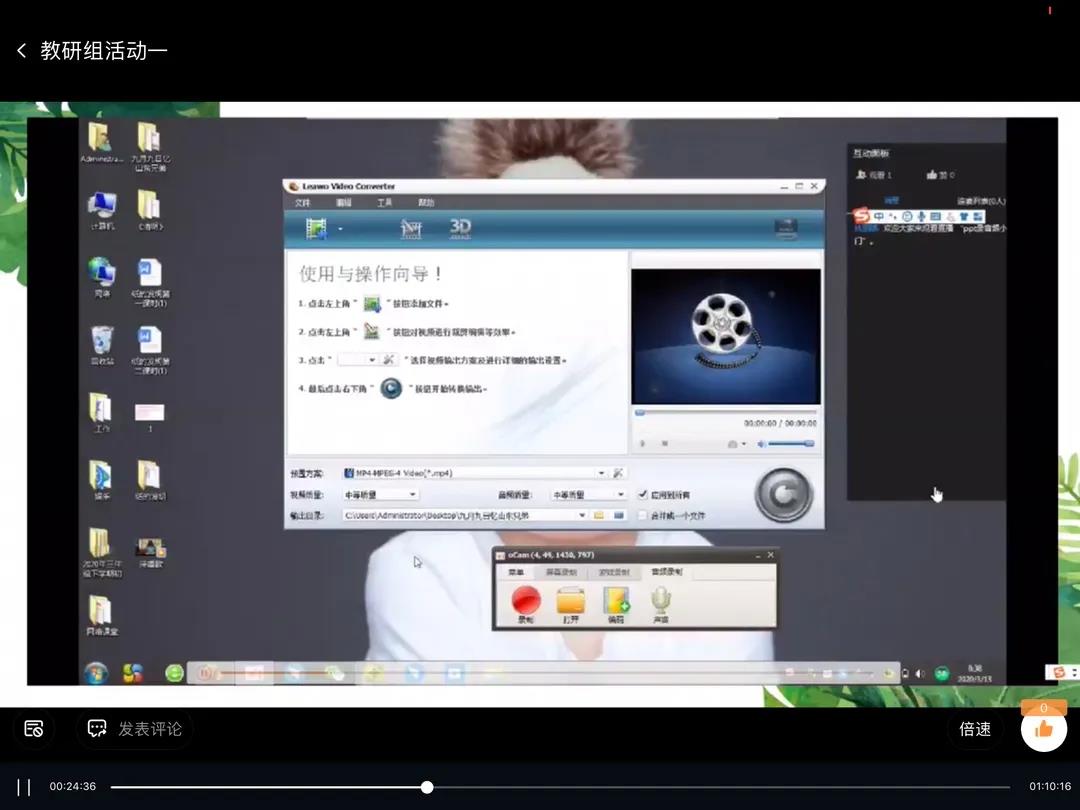The width and height of the screenshot is (1080, 810).
Task: Expand the 视频质量 quality dropdown
Action: click(412, 494)
